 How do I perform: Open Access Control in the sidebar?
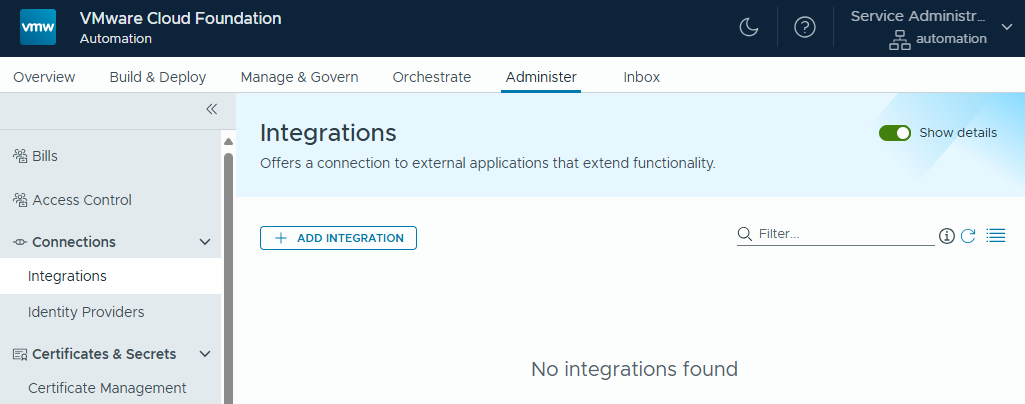pos(82,200)
